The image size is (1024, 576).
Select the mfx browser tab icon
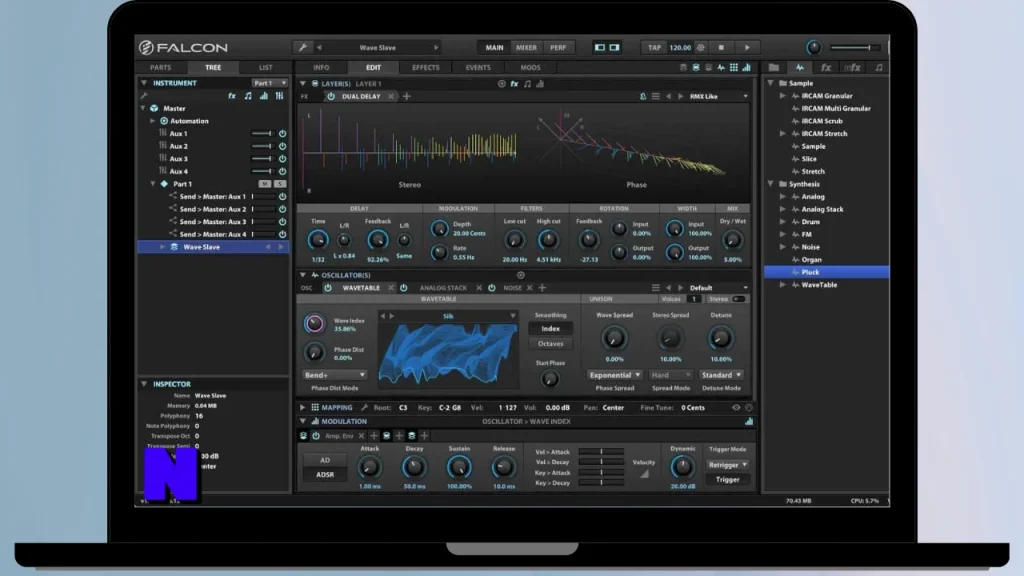click(852, 67)
